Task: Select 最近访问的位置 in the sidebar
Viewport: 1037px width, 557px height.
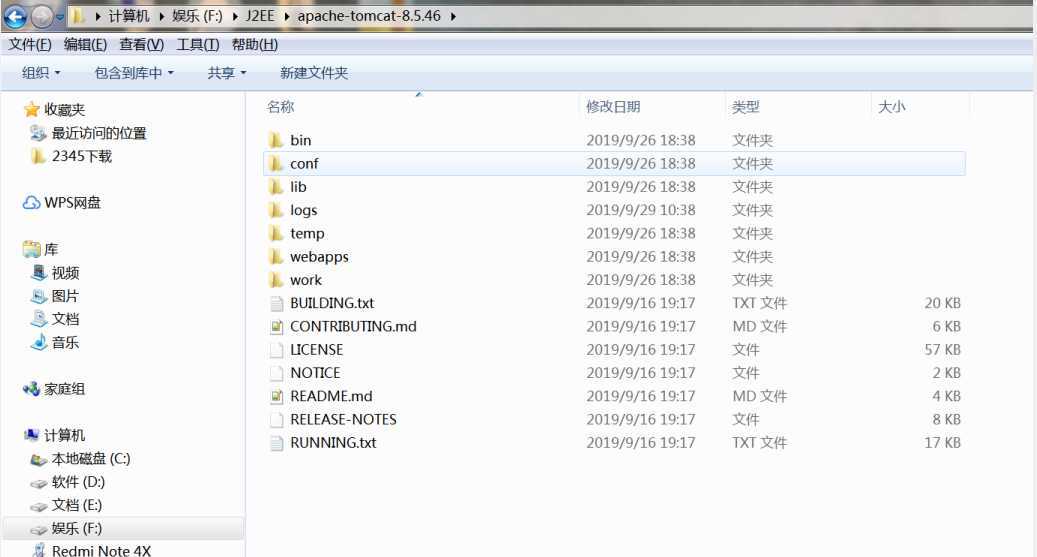Action: coord(99,133)
